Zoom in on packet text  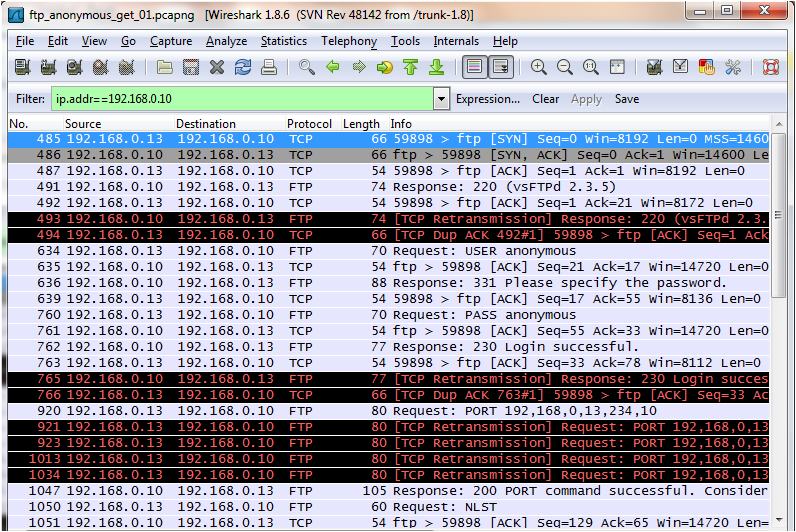pyautogui.click(x=538, y=67)
